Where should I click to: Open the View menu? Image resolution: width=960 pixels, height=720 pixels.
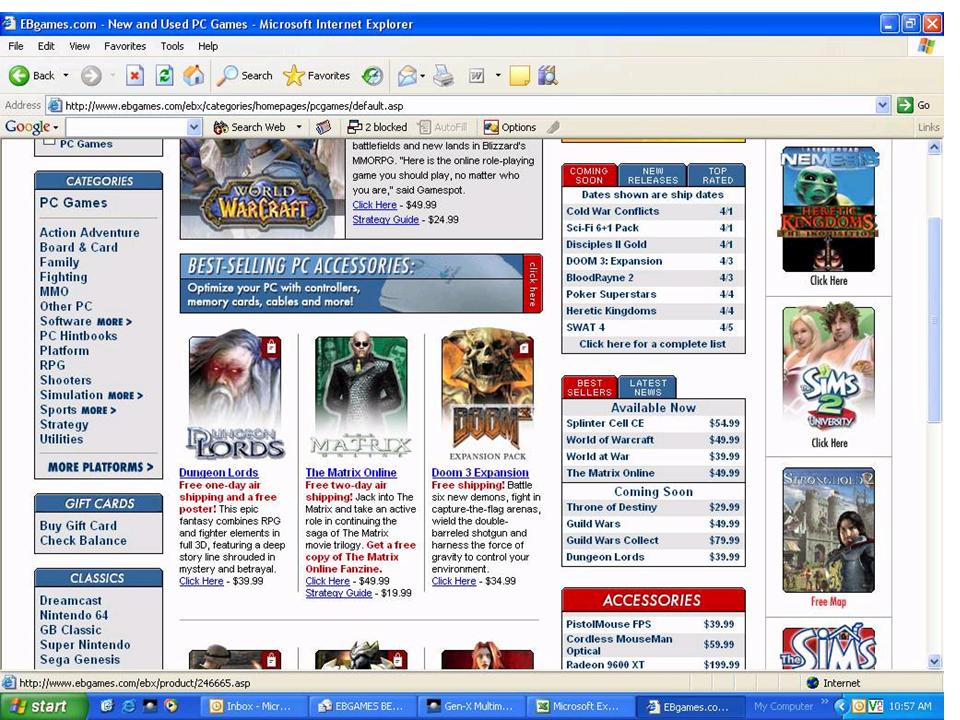(x=79, y=46)
